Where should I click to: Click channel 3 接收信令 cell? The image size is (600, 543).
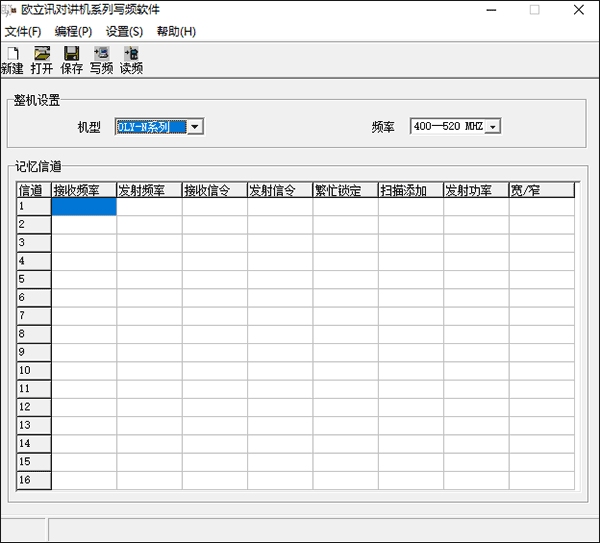pos(215,243)
